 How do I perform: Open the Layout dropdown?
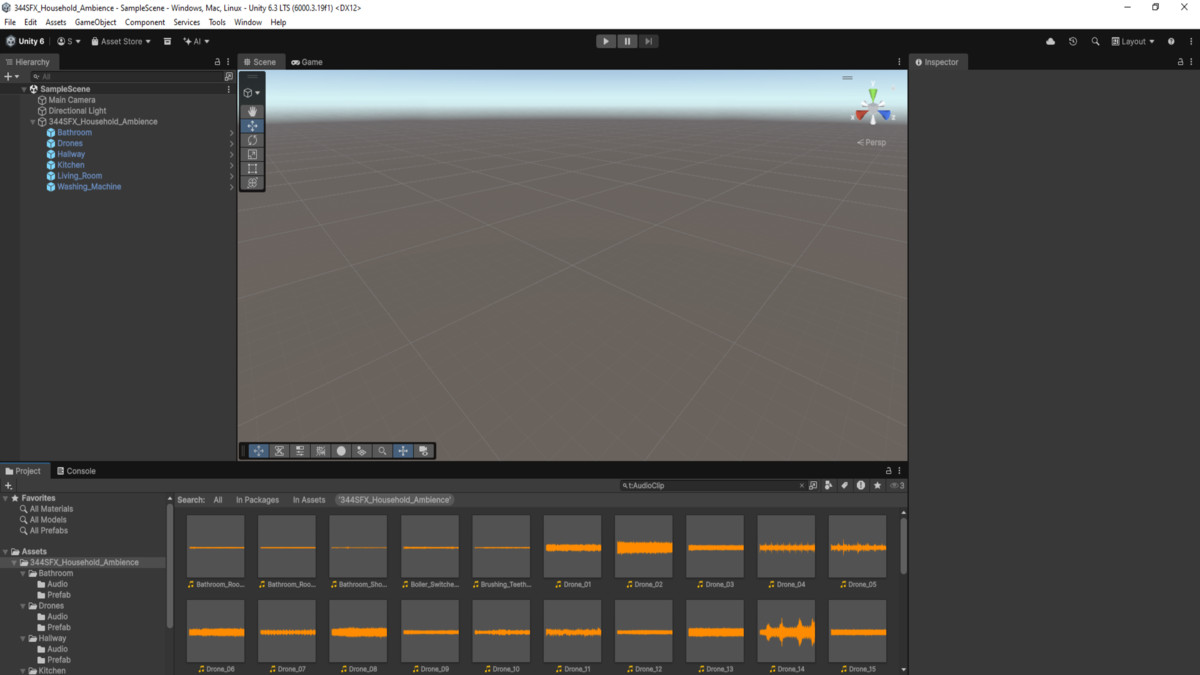(x=1133, y=42)
